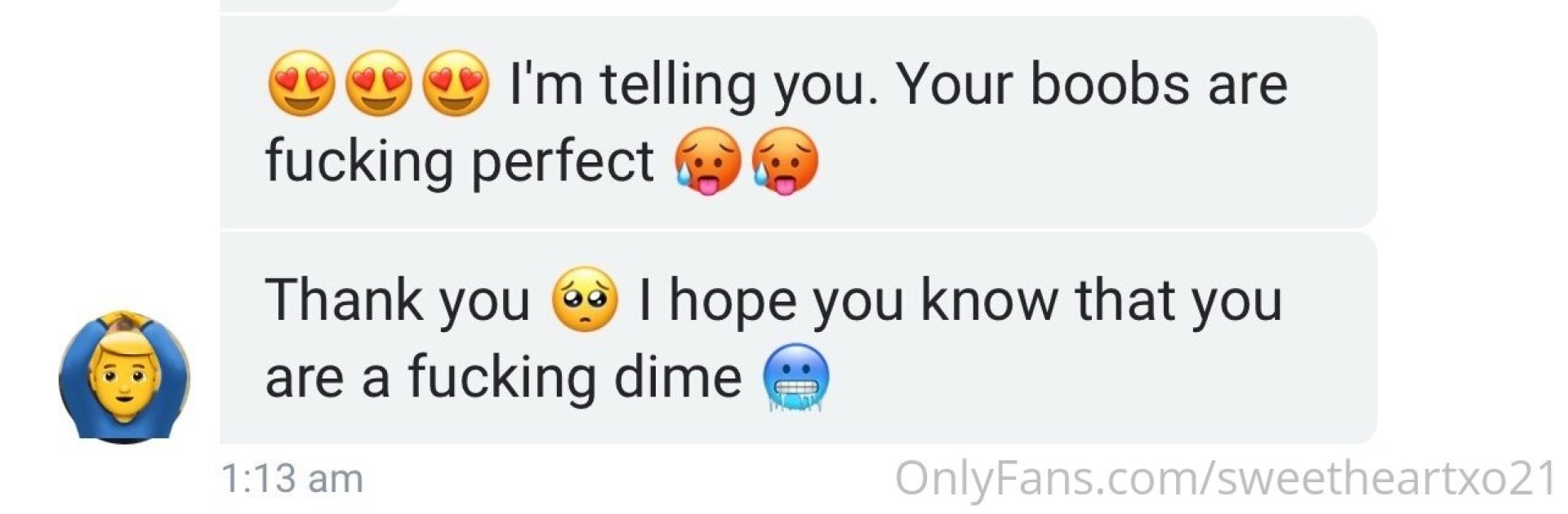Click the word "hope" in second message
The width and height of the screenshot is (1568, 514).
733,302
